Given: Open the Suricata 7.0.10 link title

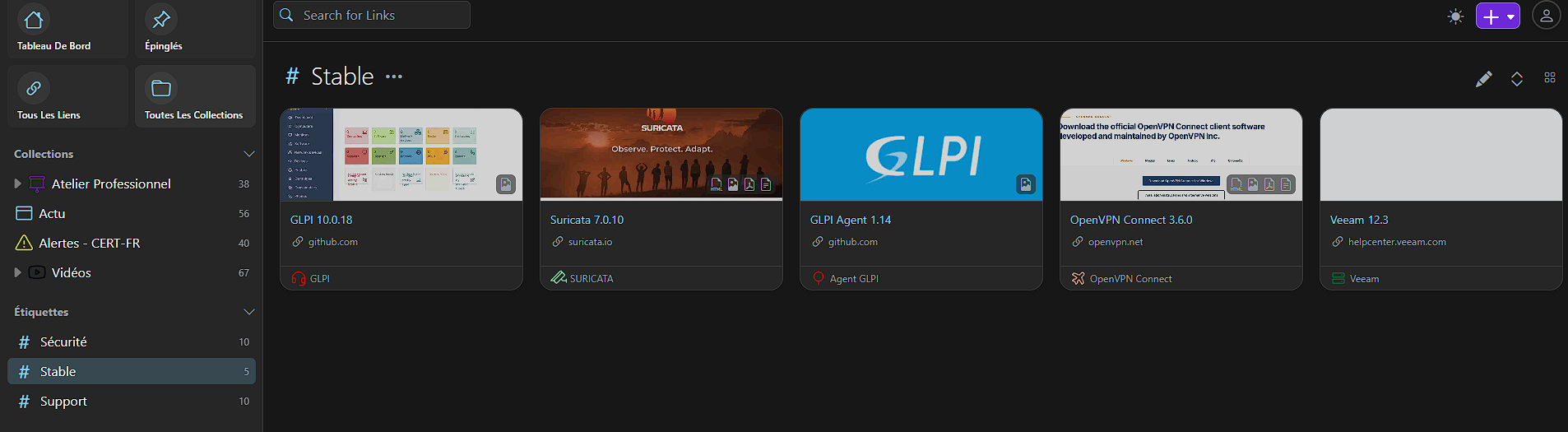Looking at the screenshot, I should (x=587, y=220).
